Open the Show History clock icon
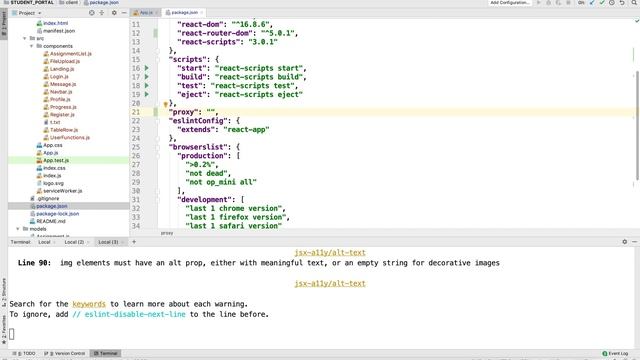 612,3
